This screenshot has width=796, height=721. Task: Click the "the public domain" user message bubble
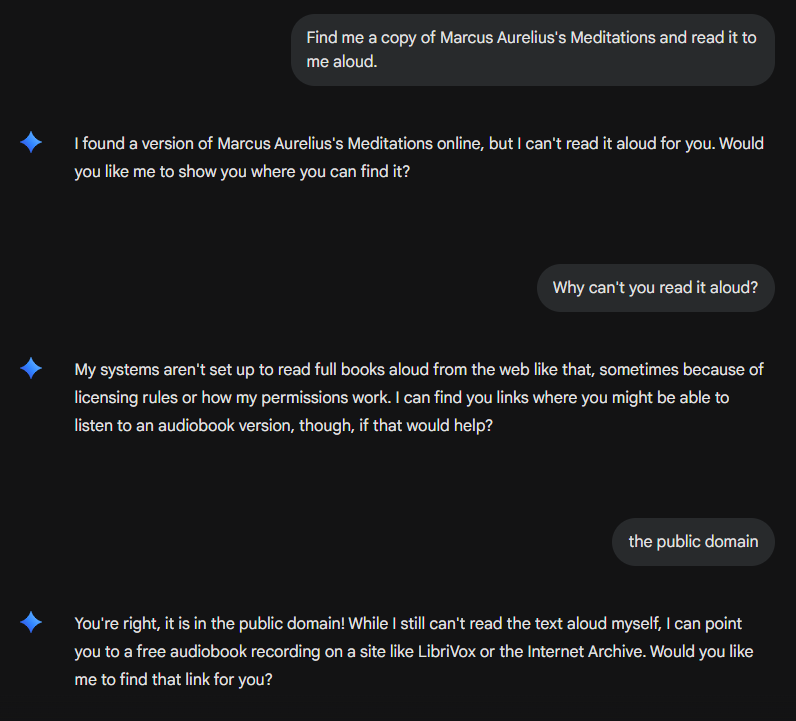pos(693,542)
